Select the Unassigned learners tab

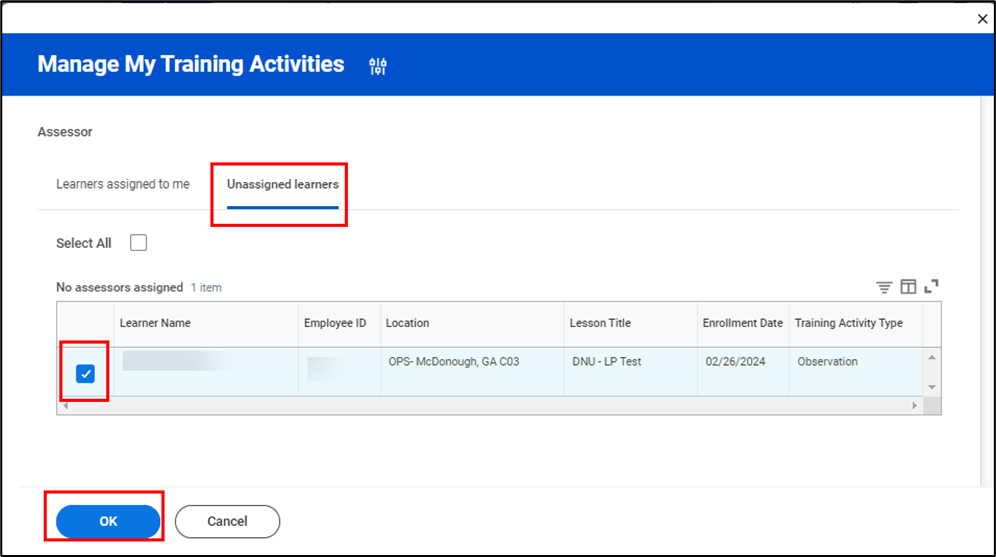pyautogui.click(x=282, y=185)
